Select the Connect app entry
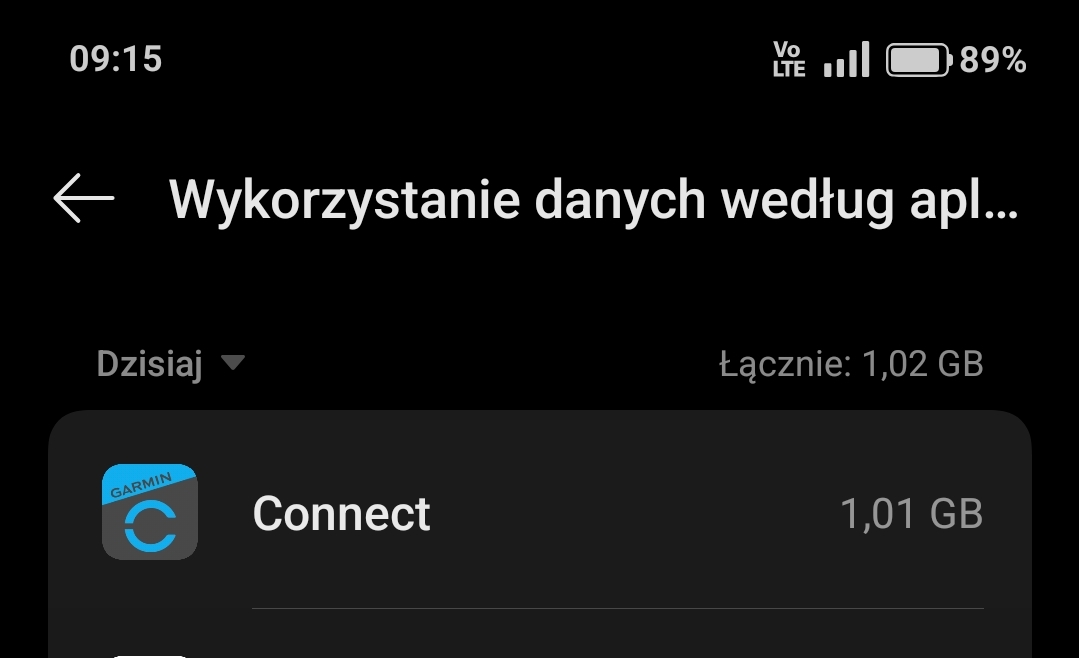 click(x=540, y=513)
